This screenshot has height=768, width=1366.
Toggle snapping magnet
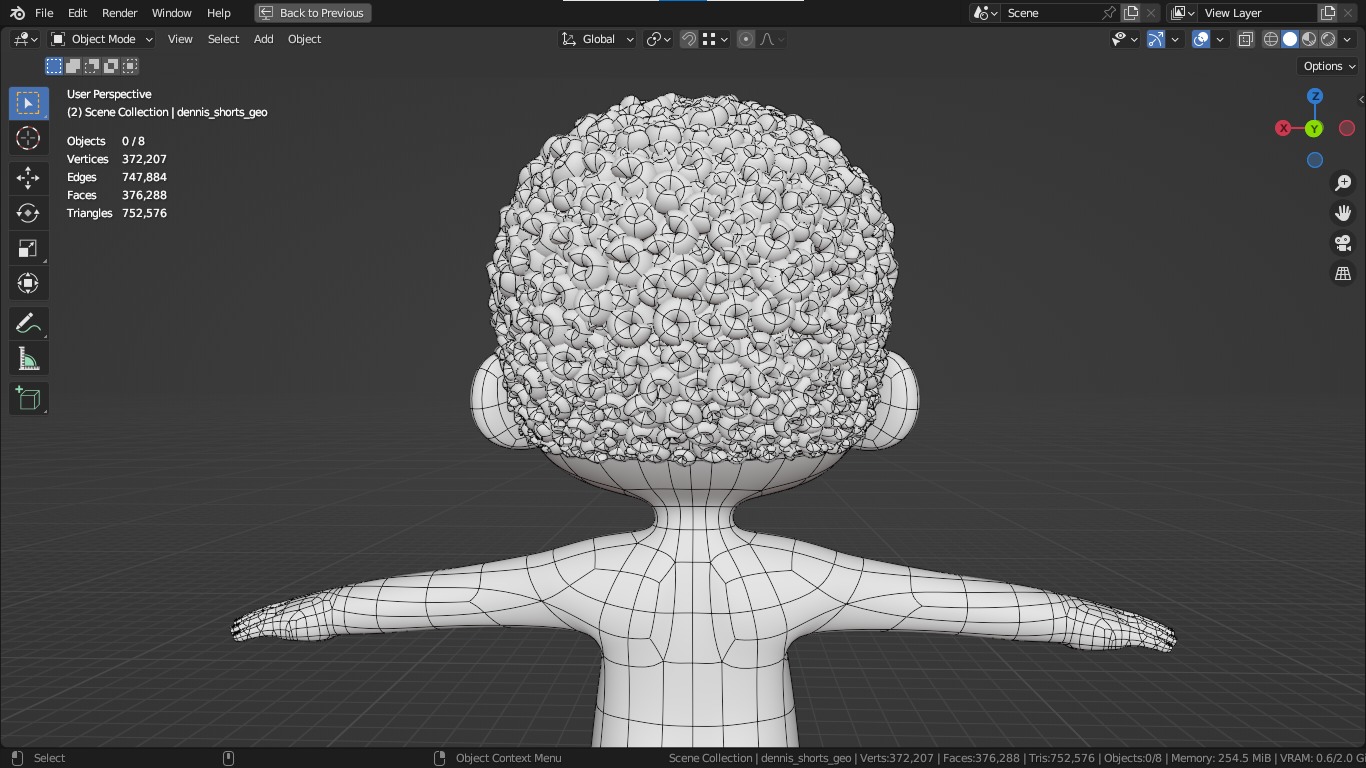pos(689,39)
